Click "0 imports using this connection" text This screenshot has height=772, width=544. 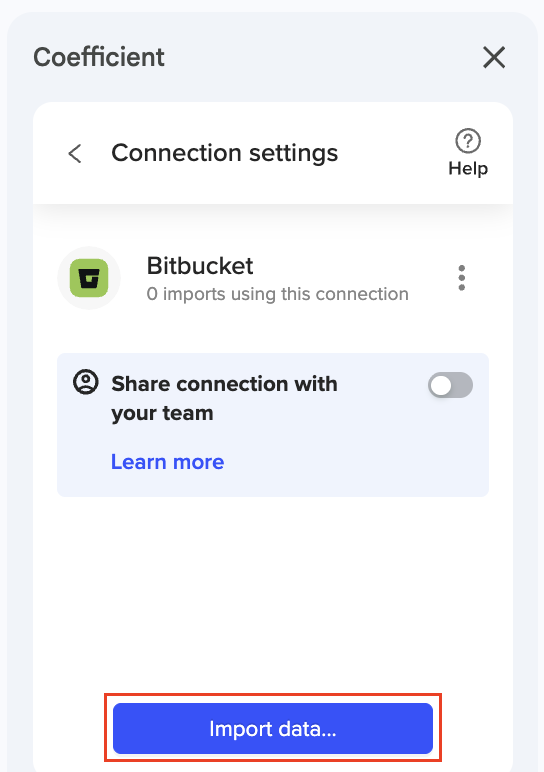point(278,294)
